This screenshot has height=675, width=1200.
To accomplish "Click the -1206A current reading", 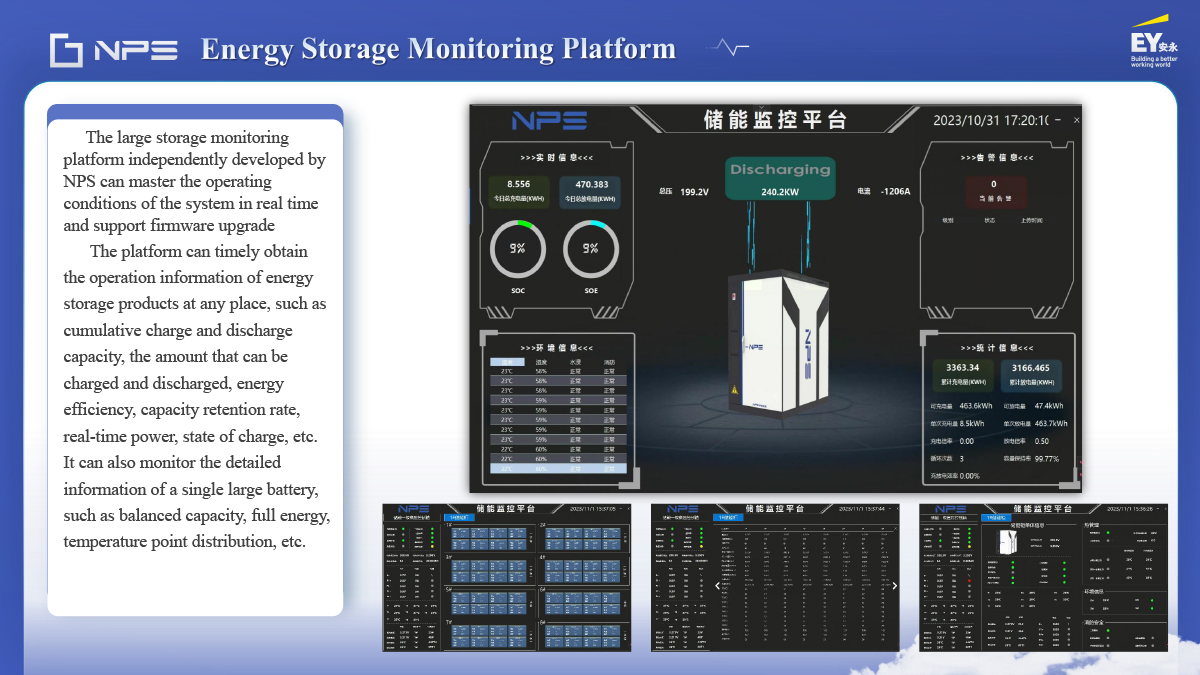I will [x=895, y=191].
